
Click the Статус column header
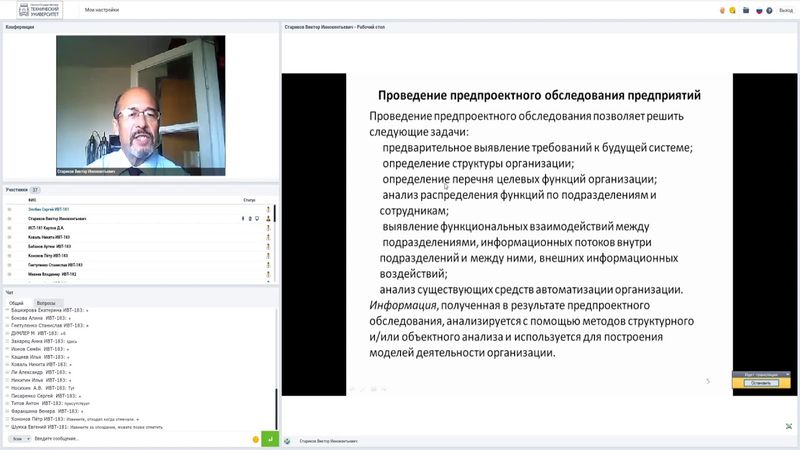click(249, 200)
